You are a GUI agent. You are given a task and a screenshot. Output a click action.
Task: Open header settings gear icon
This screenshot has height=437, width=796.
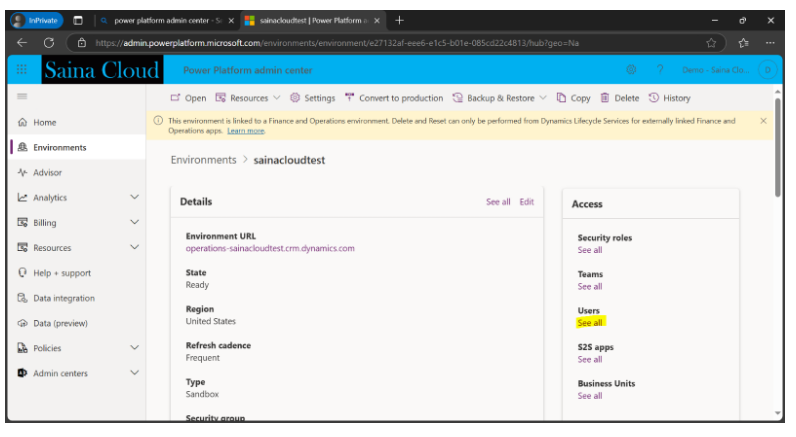631,70
